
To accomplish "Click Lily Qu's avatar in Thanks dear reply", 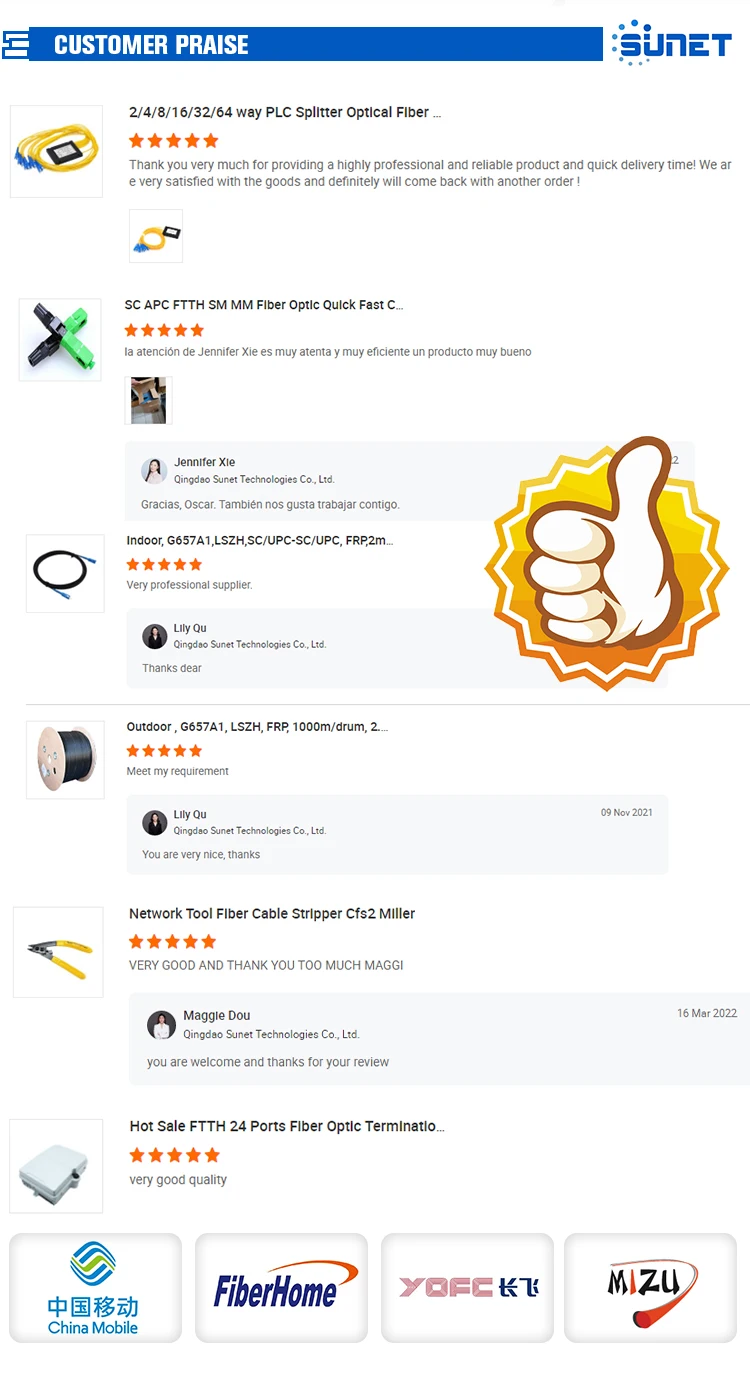I will point(154,637).
